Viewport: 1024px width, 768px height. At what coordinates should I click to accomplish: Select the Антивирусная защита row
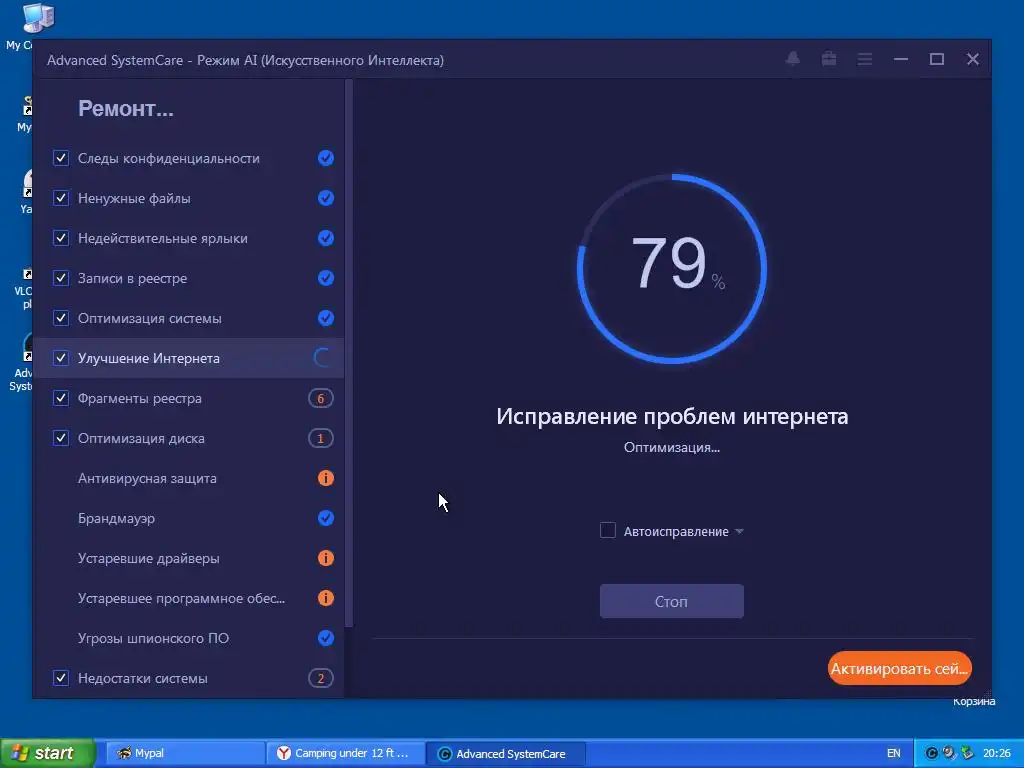click(x=189, y=478)
